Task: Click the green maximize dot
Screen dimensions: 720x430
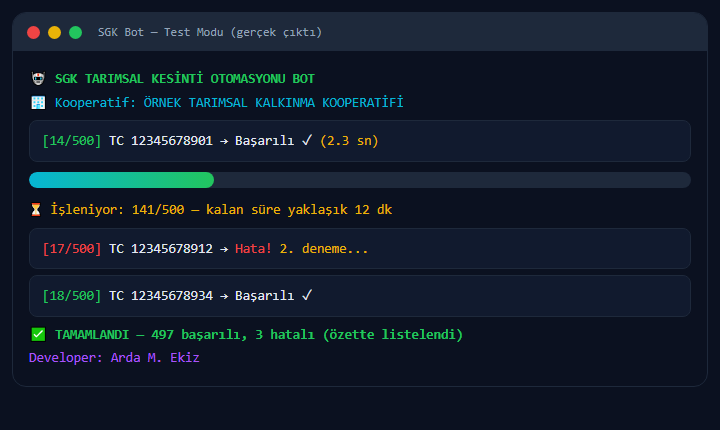Action: (x=75, y=33)
